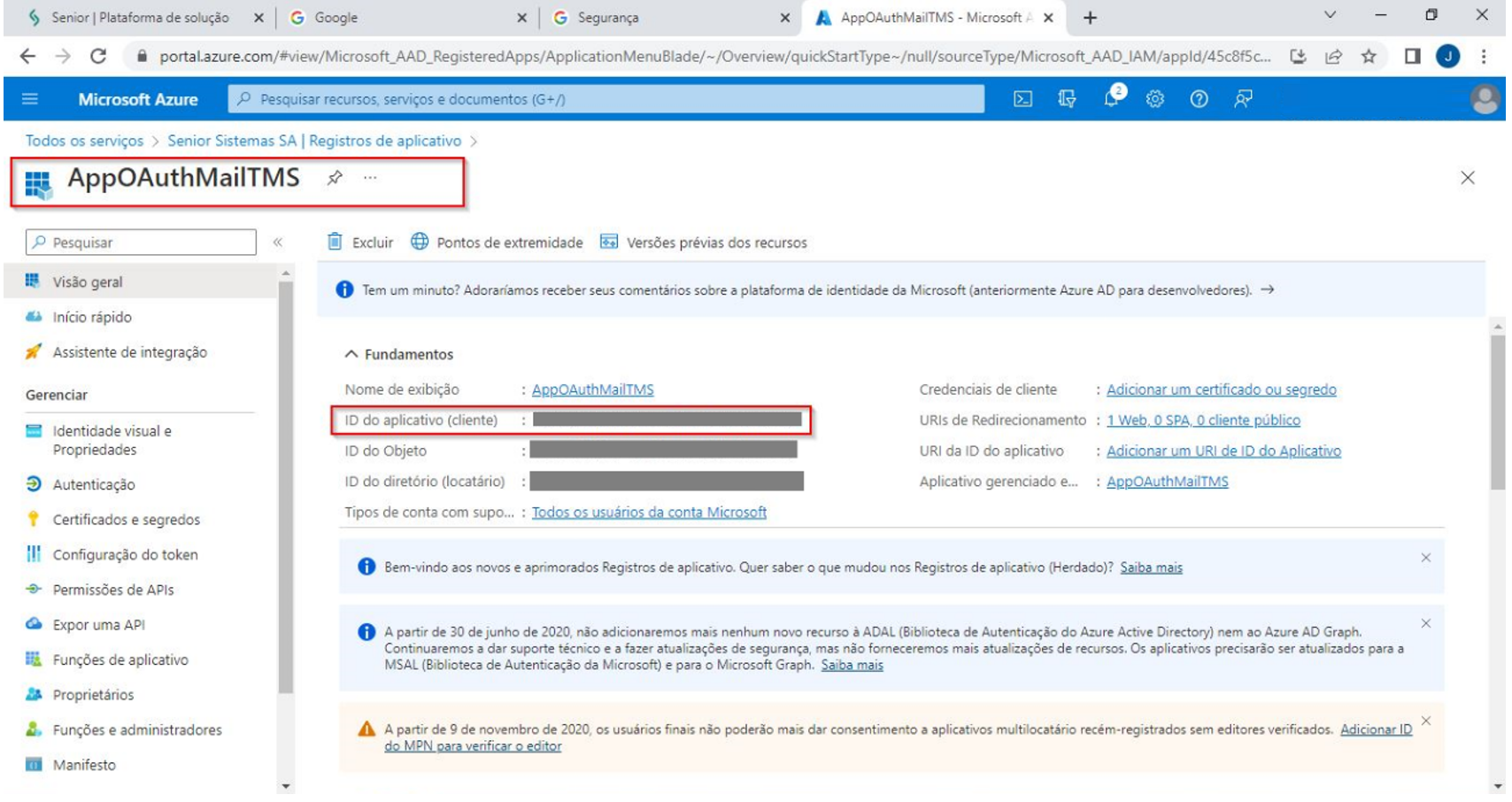Open the 1 Web, 0 SPA redirect URIs link
Viewport: 1512px width, 802px height.
click(x=1204, y=420)
